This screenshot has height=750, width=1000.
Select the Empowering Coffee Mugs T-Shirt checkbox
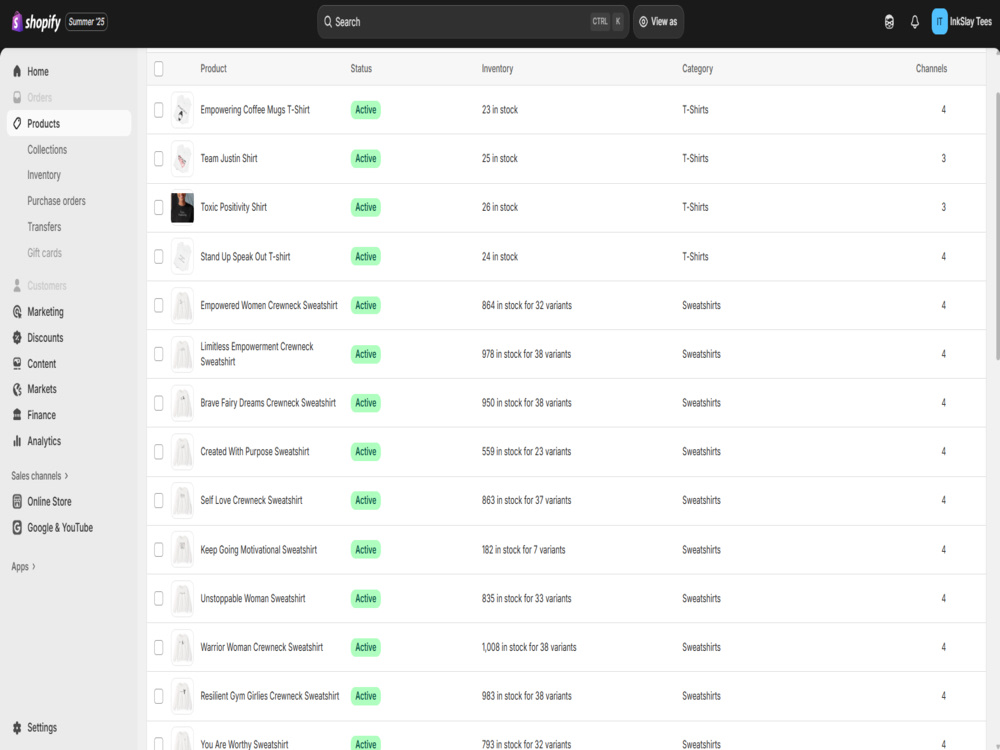159,110
